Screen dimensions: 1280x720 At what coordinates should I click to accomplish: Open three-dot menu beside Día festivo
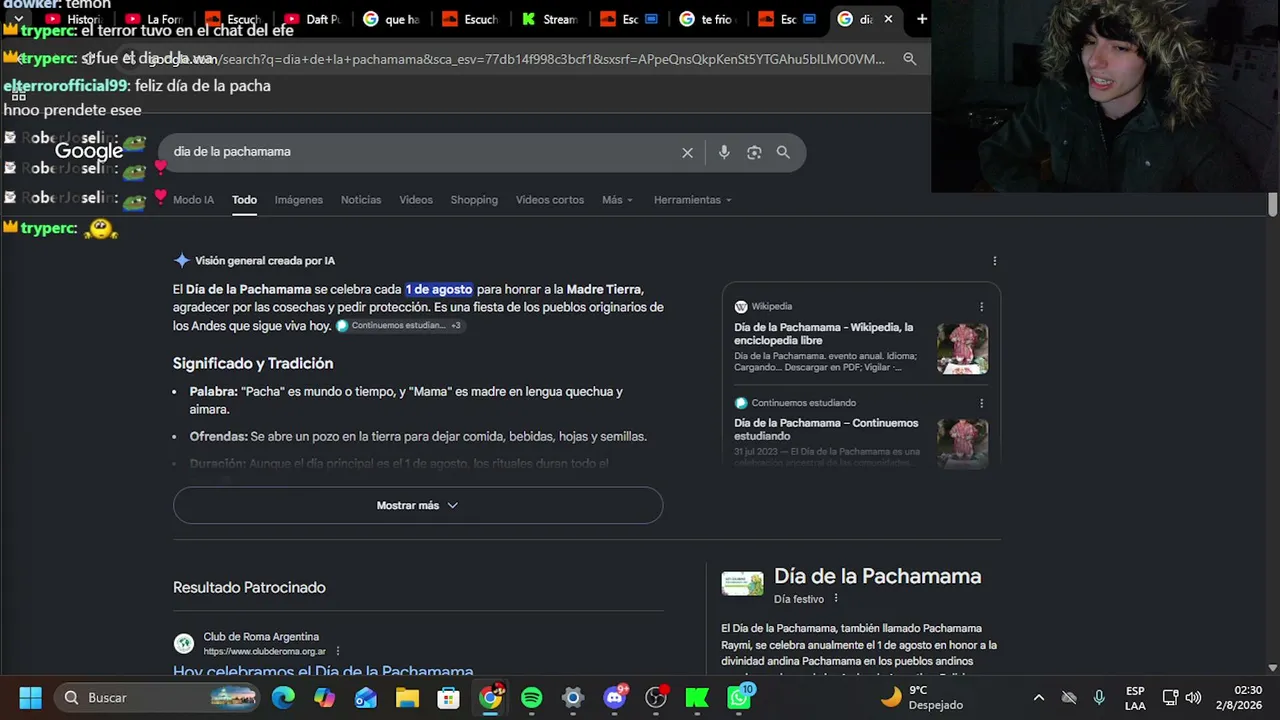pos(836,599)
